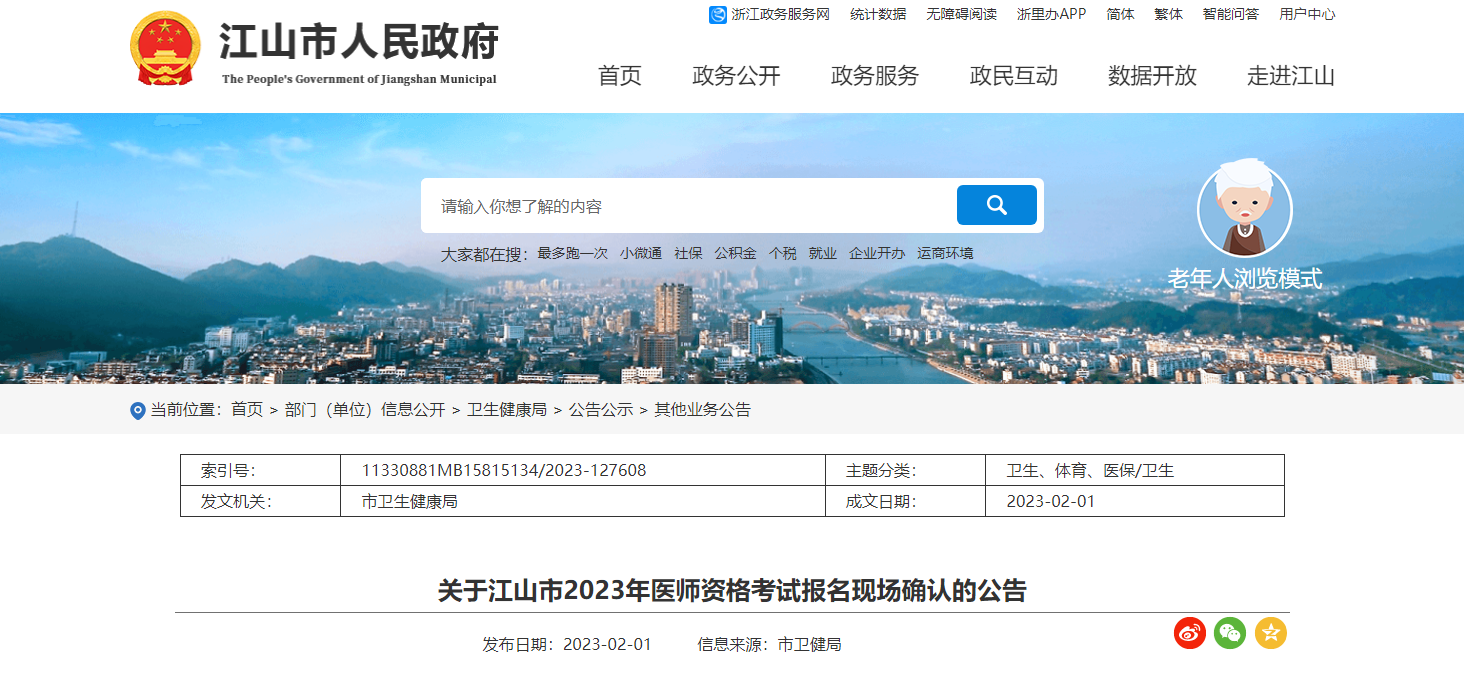Select the 公积金 popular search term
Image resolution: width=1464 pixels, height=674 pixels.
click(x=735, y=254)
